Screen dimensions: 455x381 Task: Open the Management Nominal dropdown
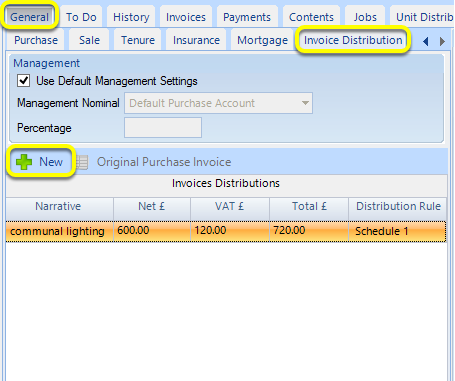coord(218,103)
